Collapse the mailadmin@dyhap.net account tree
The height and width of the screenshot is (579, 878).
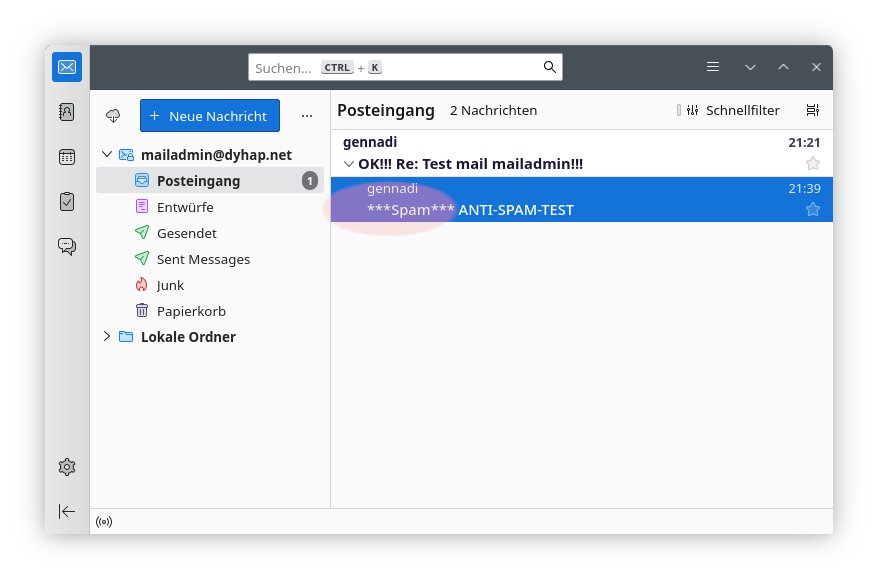107,155
